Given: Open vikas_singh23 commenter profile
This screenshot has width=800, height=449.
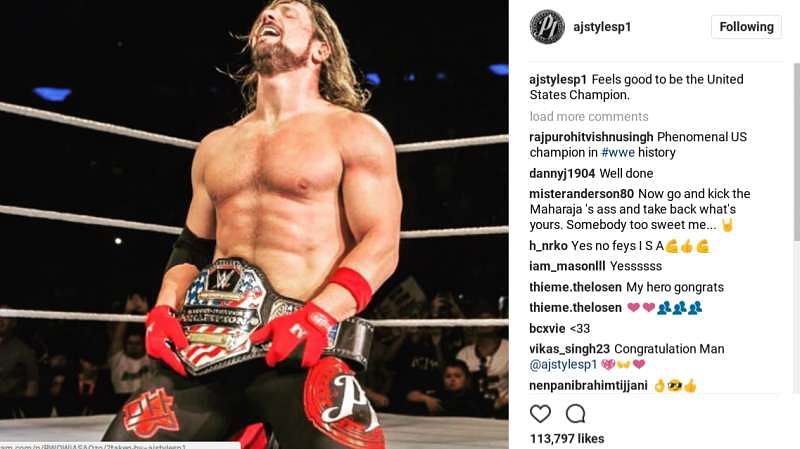Looking at the screenshot, I should point(569,349).
